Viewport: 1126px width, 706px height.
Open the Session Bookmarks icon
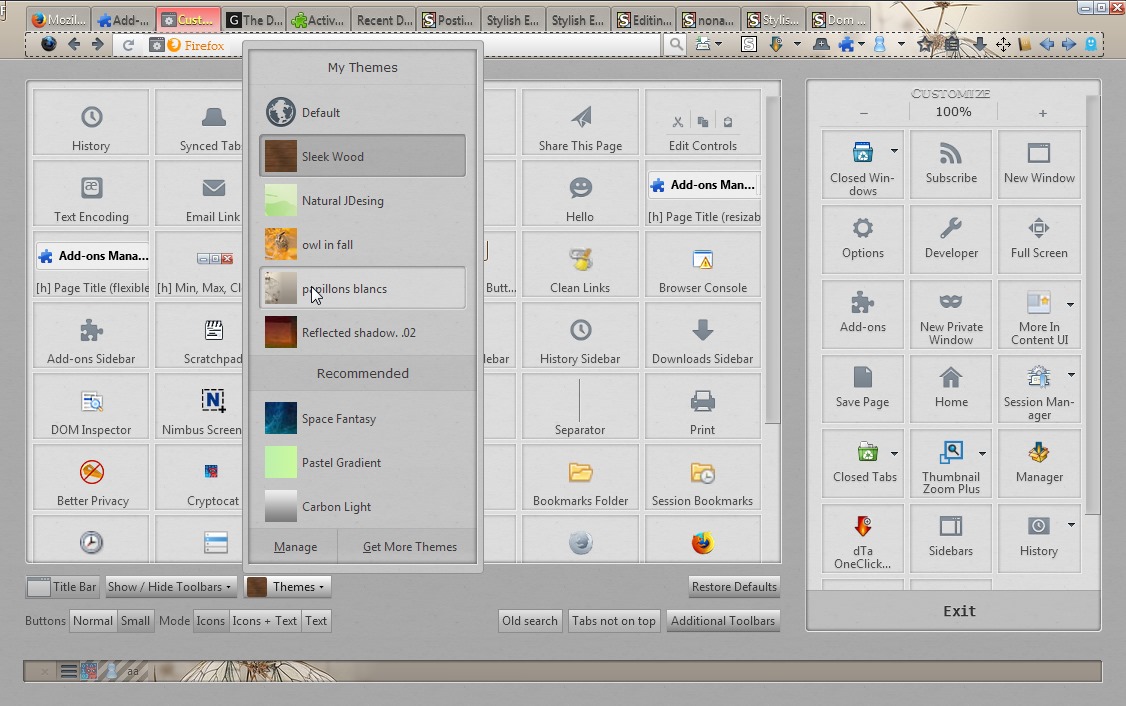pyautogui.click(x=702, y=477)
